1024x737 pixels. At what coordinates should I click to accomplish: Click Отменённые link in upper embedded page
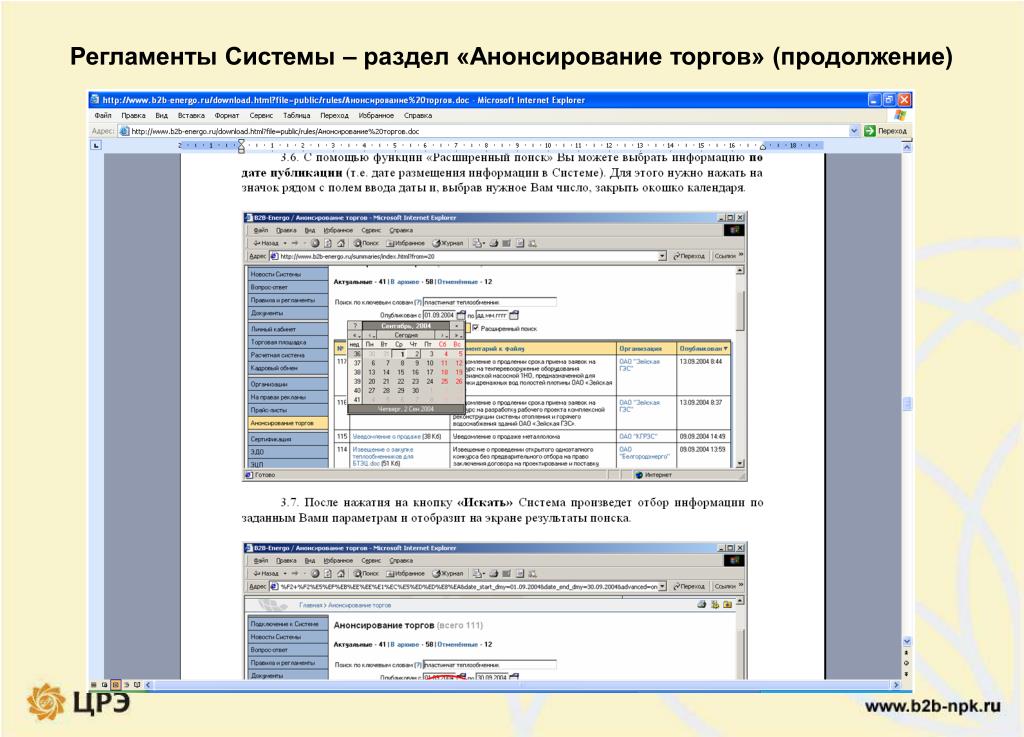click(458, 282)
